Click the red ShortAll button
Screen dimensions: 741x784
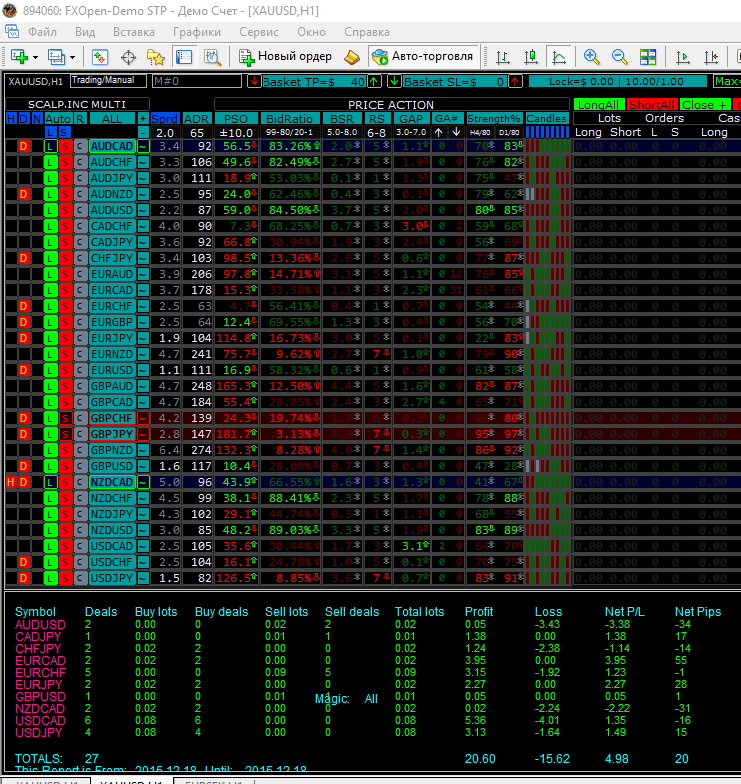coord(652,104)
